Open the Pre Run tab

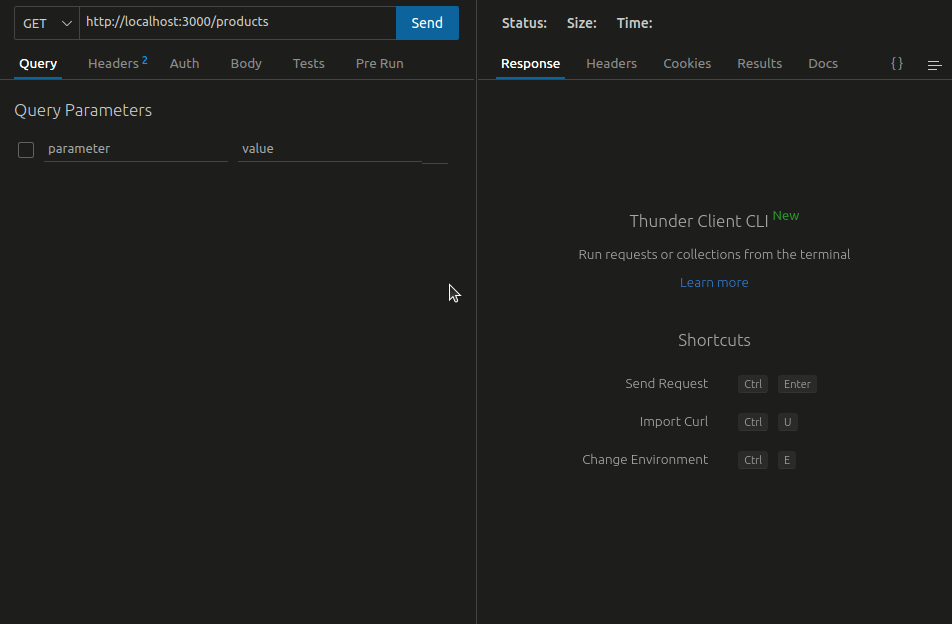coord(379,64)
